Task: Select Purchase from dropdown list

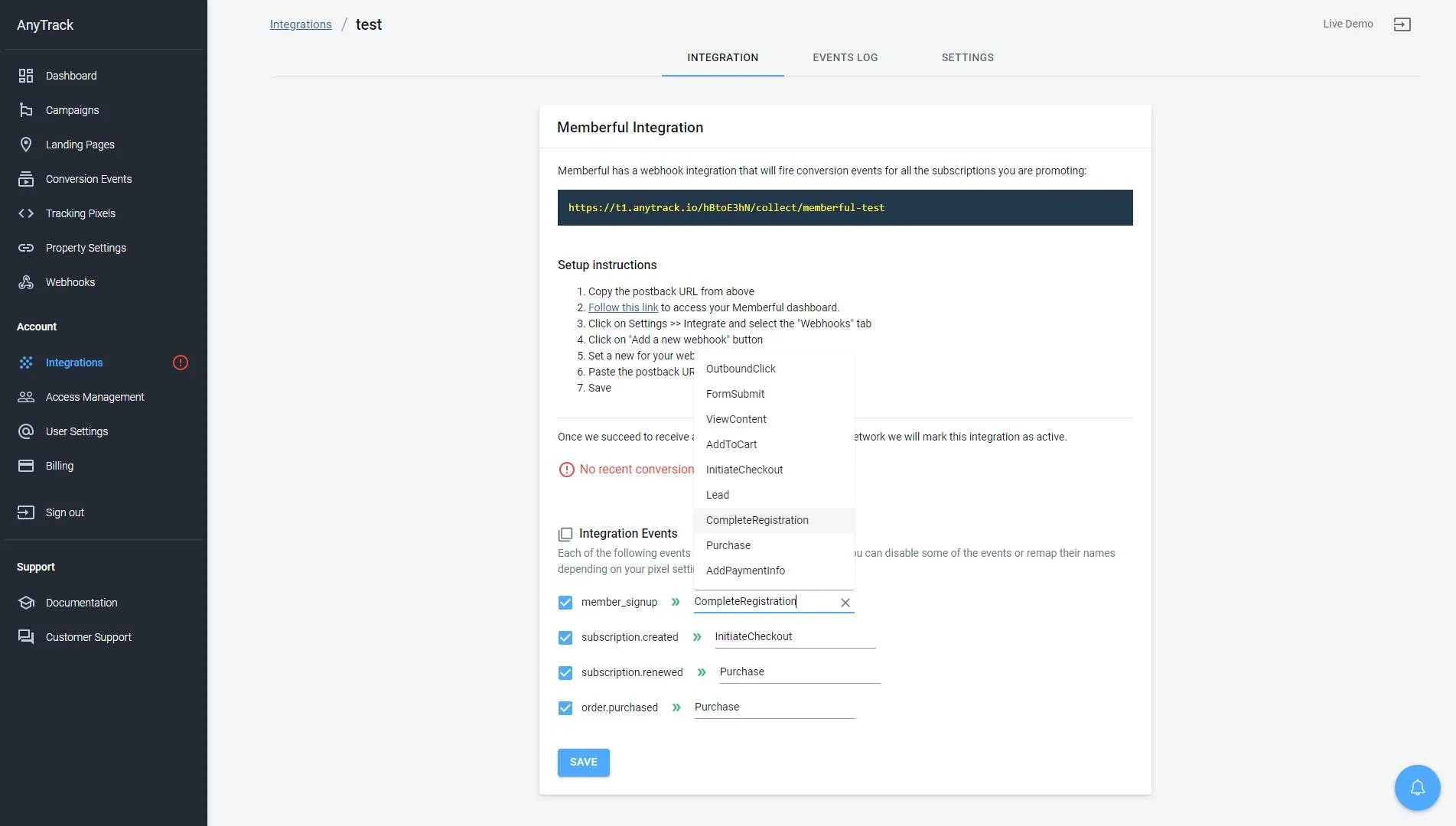Action: [x=774, y=545]
